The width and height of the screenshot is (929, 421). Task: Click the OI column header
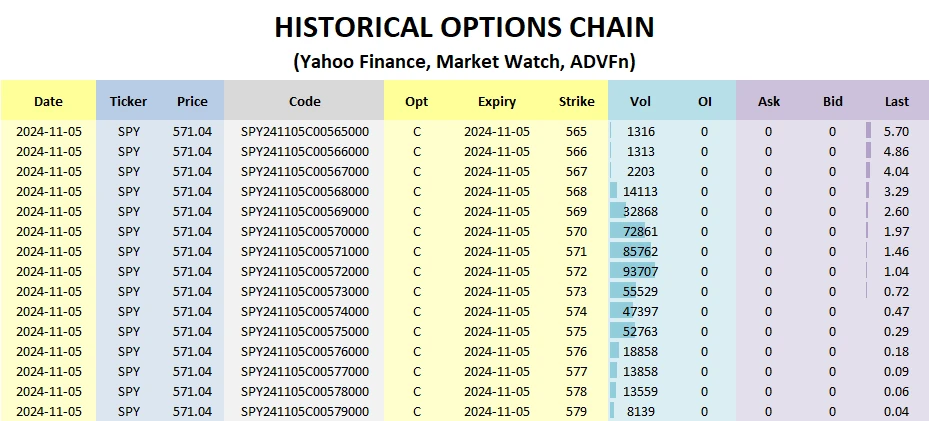704,101
